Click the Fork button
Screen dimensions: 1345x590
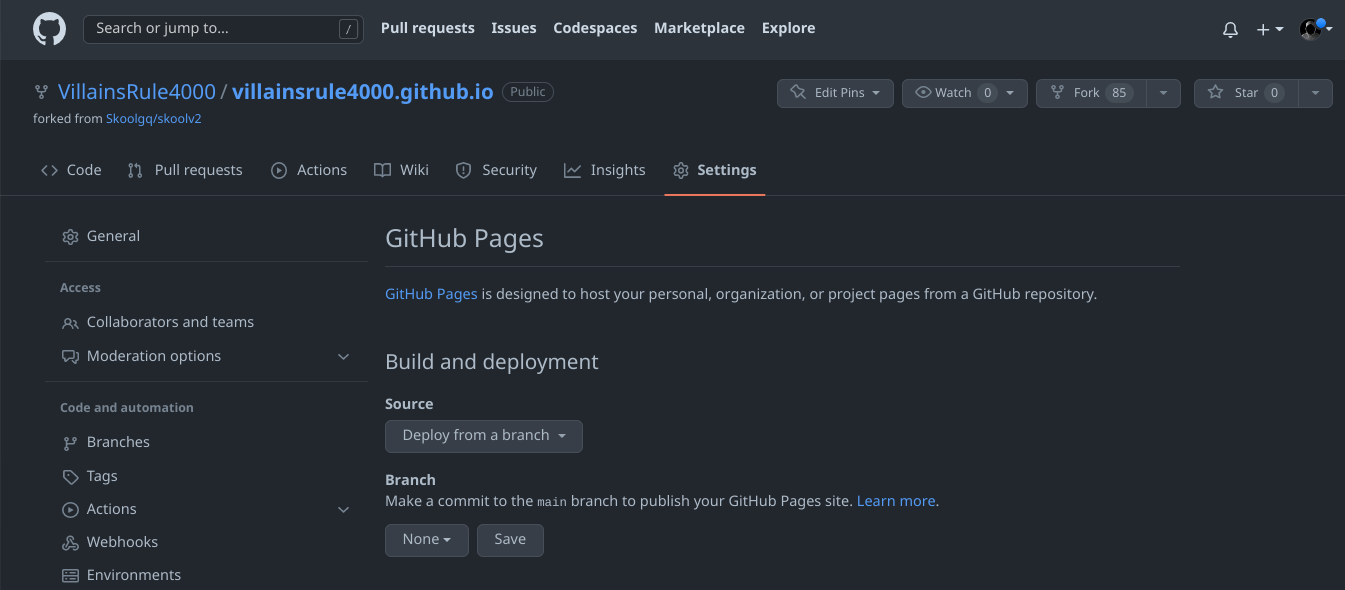(1091, 93)
